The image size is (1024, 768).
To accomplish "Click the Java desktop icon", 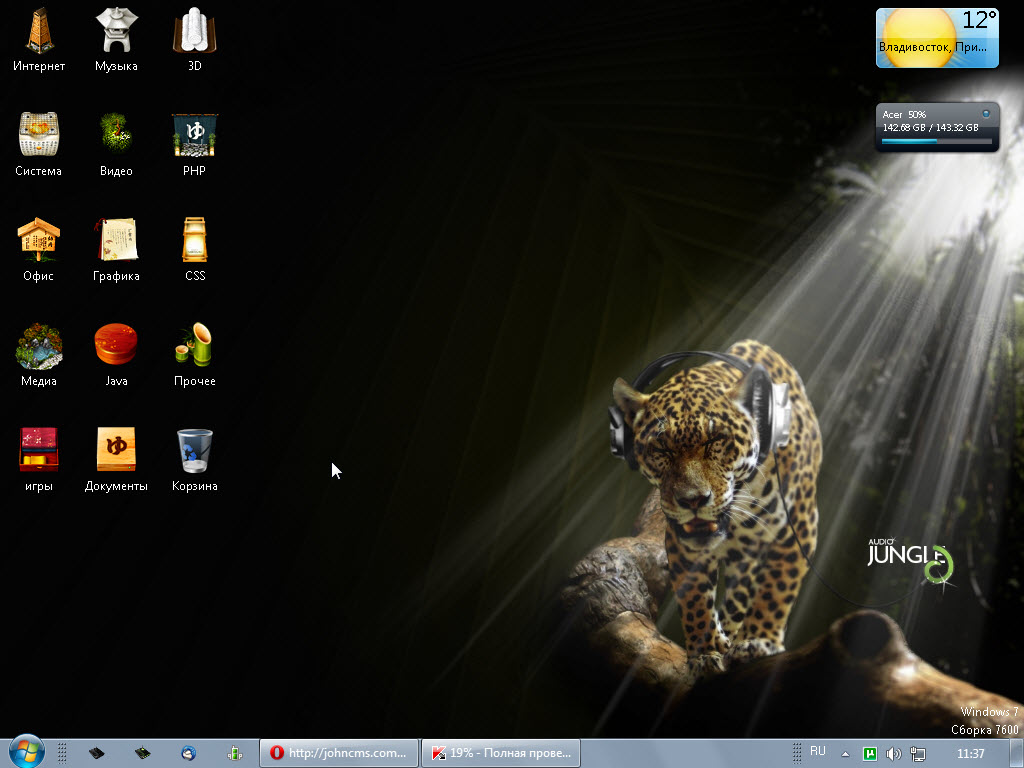I will (x=116, y=347).
